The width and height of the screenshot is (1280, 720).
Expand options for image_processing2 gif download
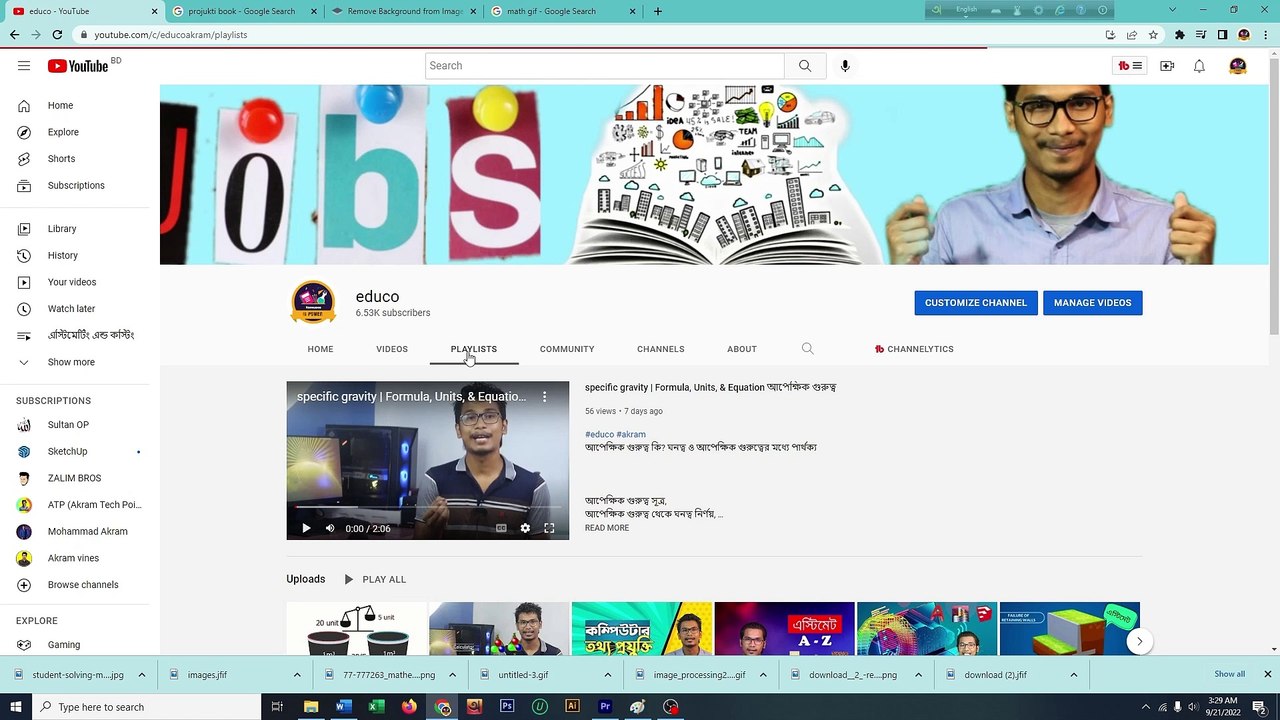[763, 675]
